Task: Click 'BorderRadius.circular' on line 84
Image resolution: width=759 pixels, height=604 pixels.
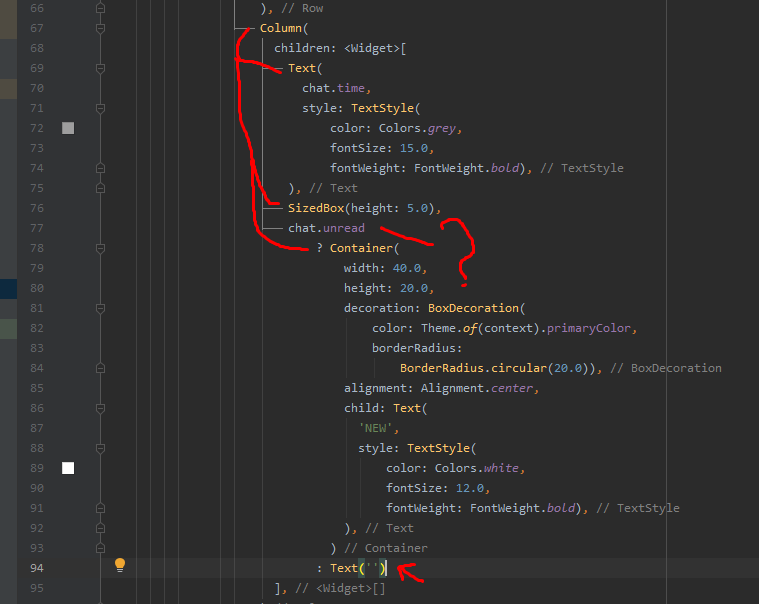Action: point(473,368)
